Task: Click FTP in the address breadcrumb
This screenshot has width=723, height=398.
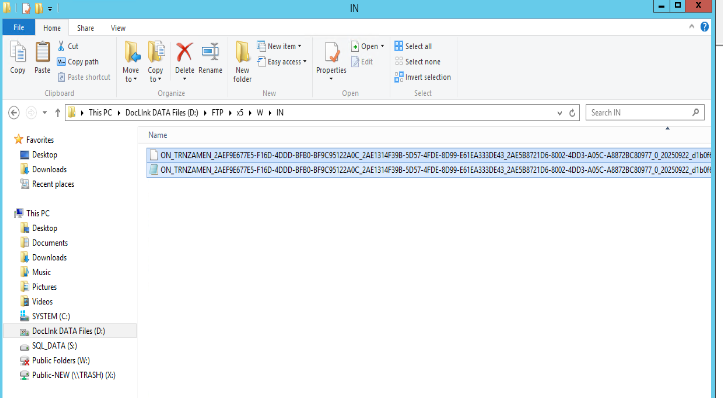Action: pyautogui.click(x=217, y=113)
